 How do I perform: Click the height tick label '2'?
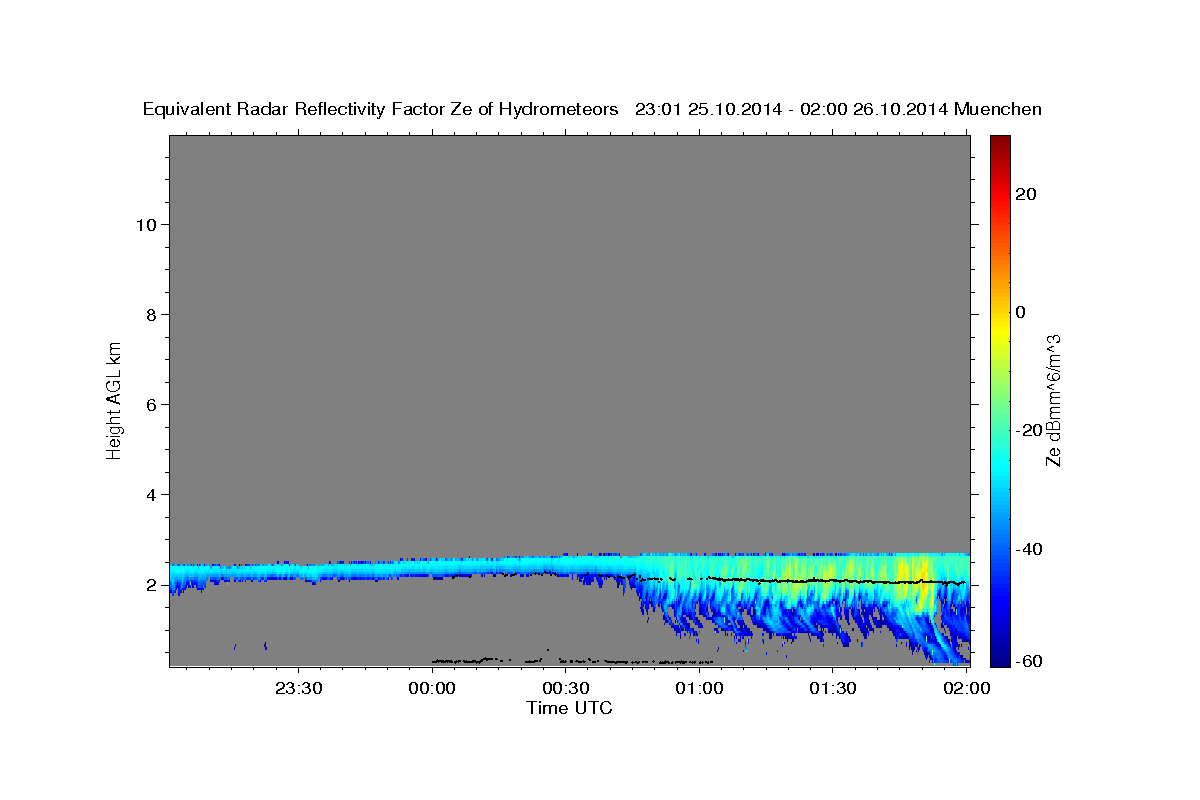point(150,584)
